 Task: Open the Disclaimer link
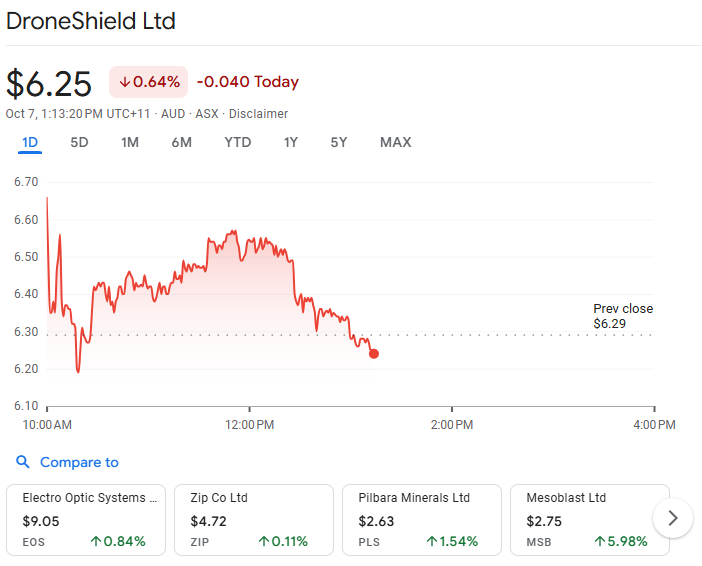pos(259,114)
